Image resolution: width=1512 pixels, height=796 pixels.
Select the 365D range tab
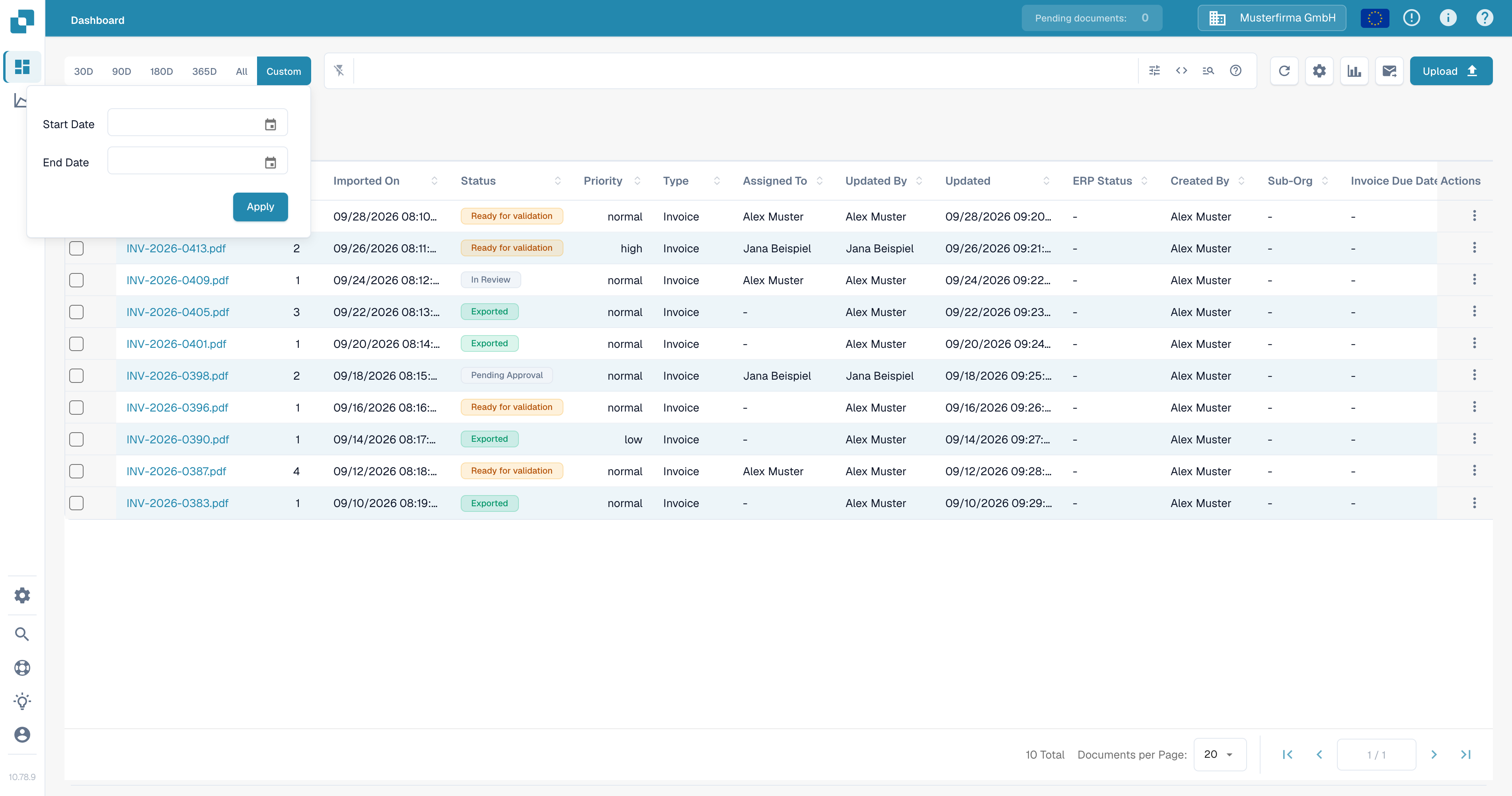[x=204, y=71]
